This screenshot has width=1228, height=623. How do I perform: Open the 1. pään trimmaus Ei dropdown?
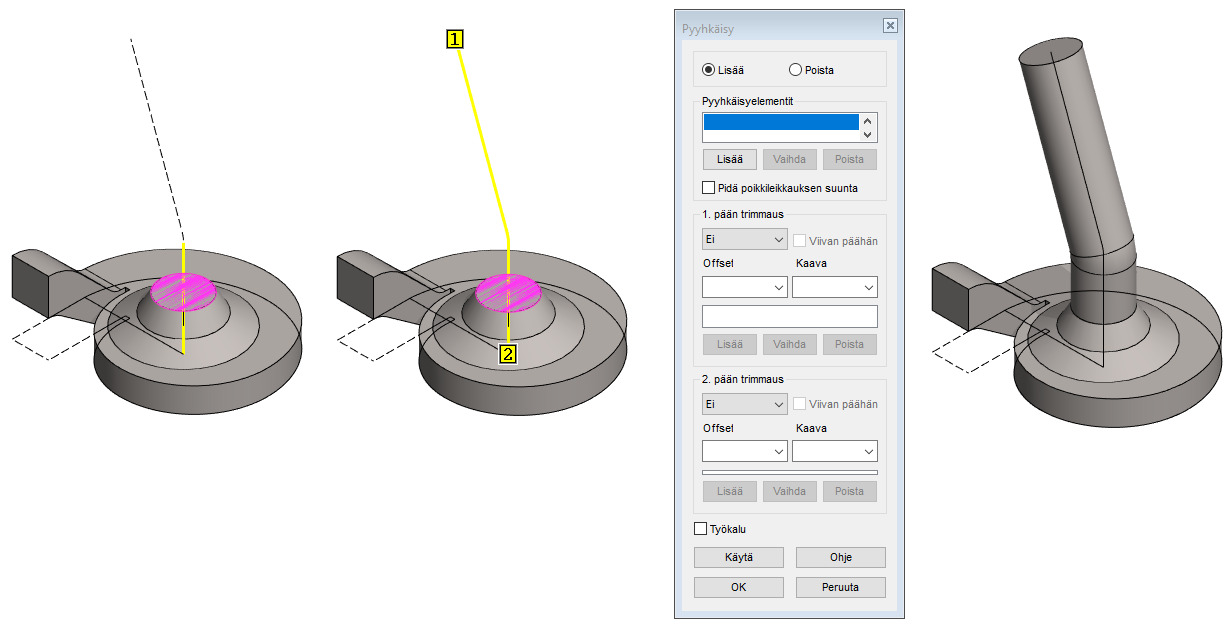click(x=745, y=240)
